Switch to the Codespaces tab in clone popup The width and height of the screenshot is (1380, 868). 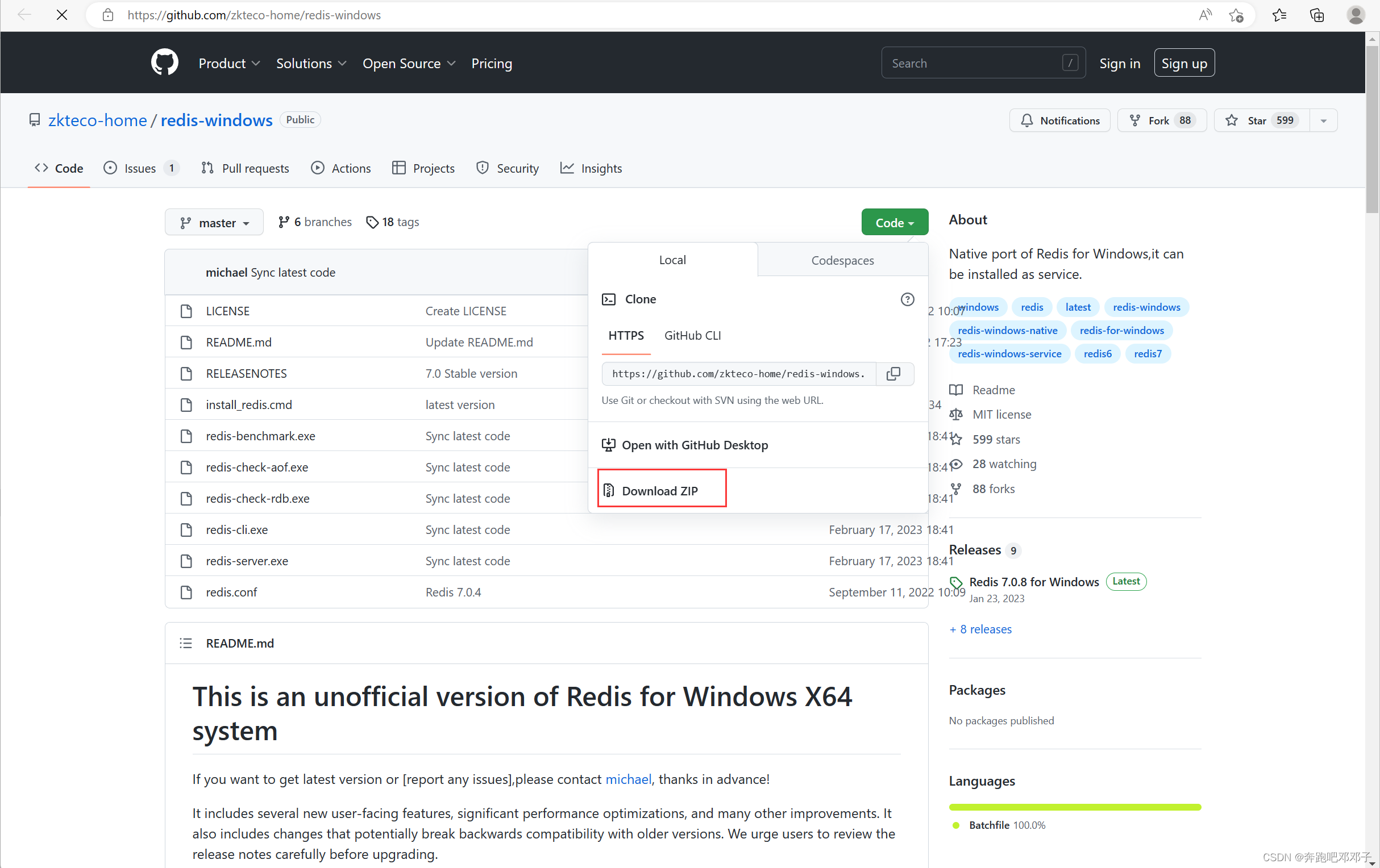point(842,260)
